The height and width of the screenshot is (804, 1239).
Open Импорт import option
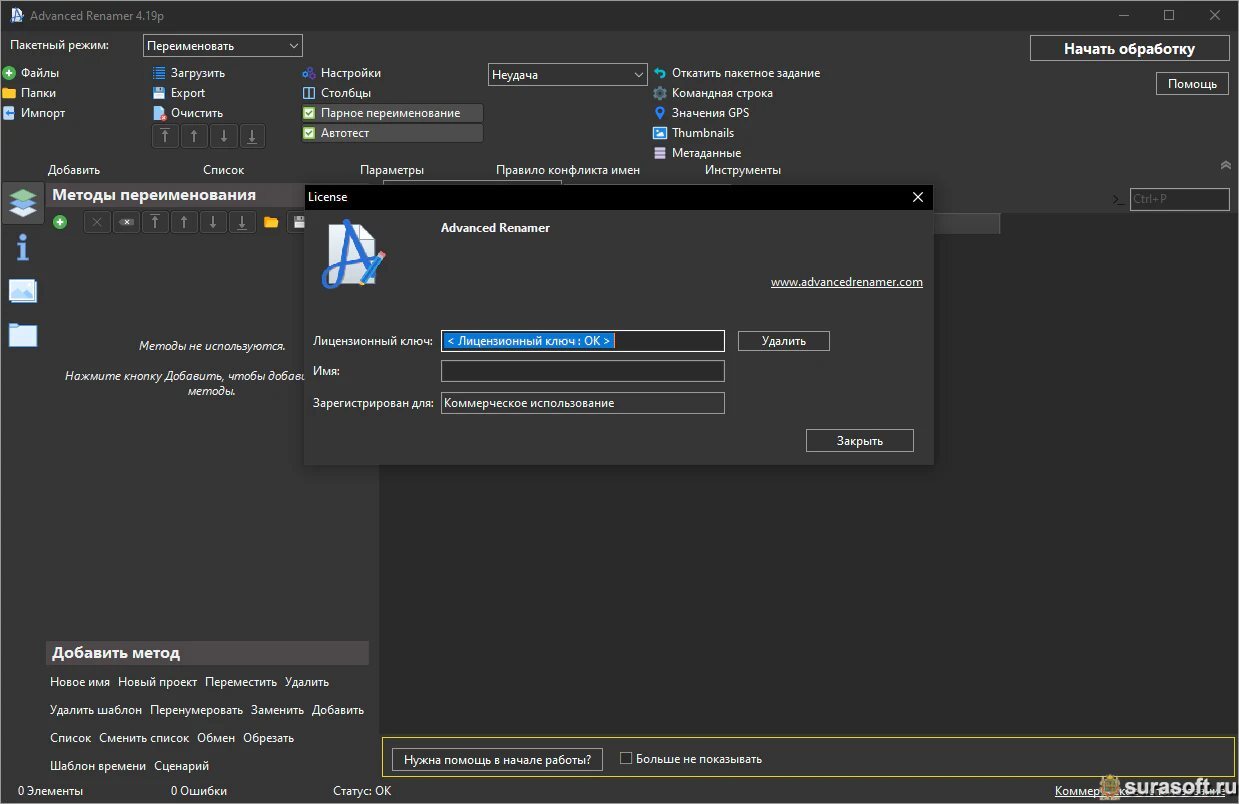(x=42, y=113)
